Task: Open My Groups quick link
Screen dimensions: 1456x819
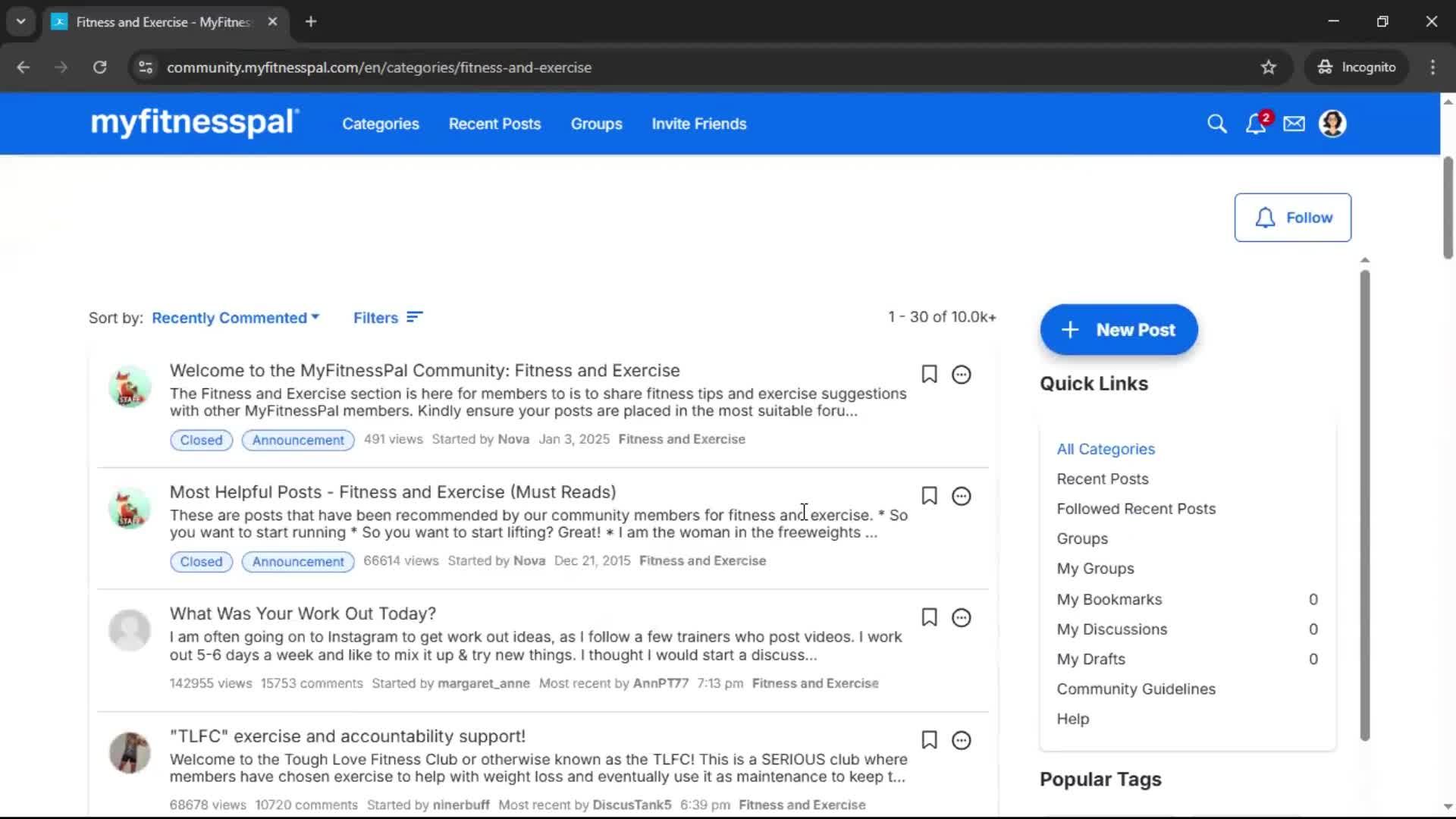Action: (1095, 569)
